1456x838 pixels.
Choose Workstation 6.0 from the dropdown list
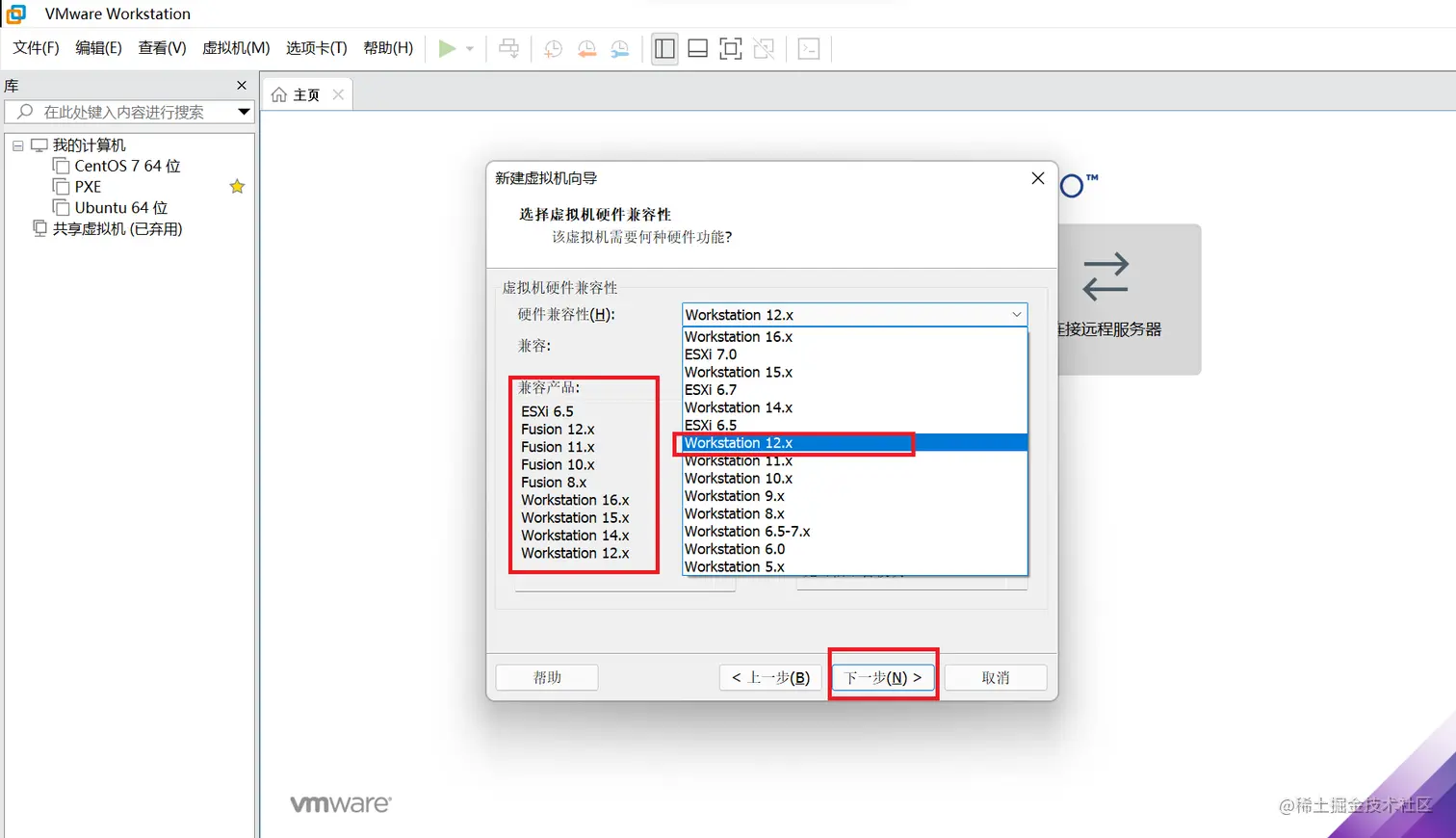point(855,549)
